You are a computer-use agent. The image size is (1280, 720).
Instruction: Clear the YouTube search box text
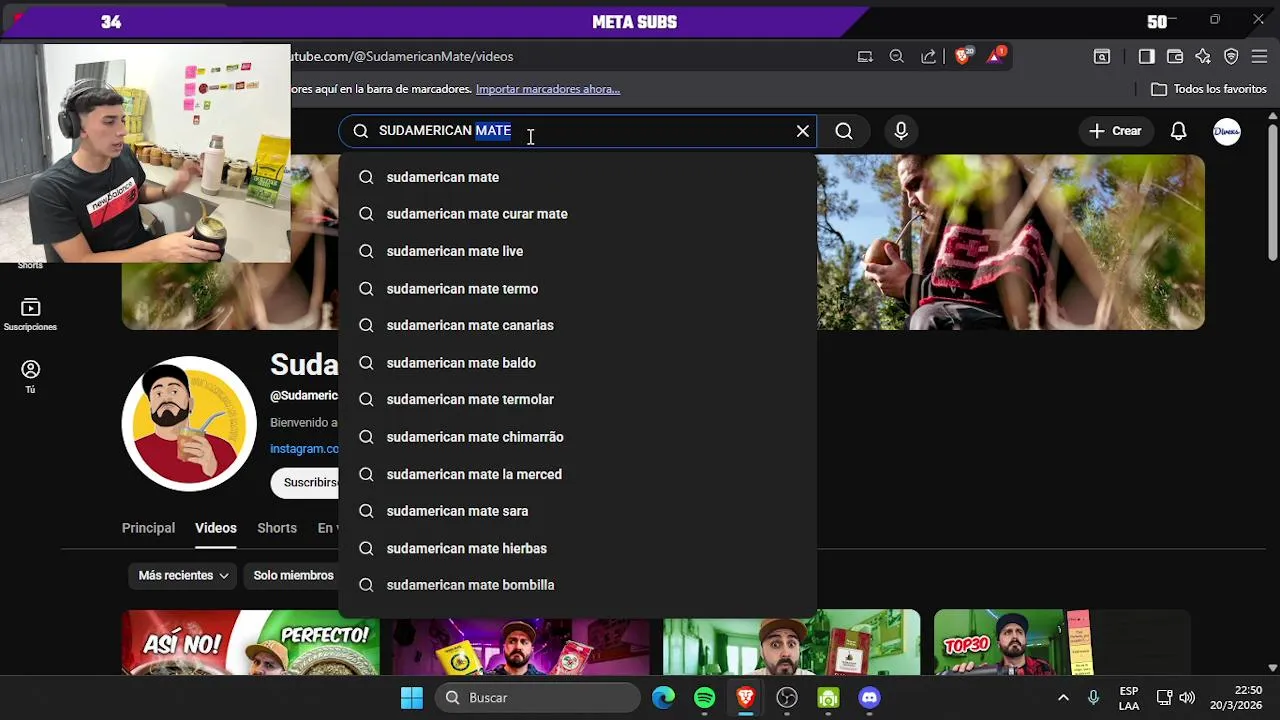click(x=802, y=131)
